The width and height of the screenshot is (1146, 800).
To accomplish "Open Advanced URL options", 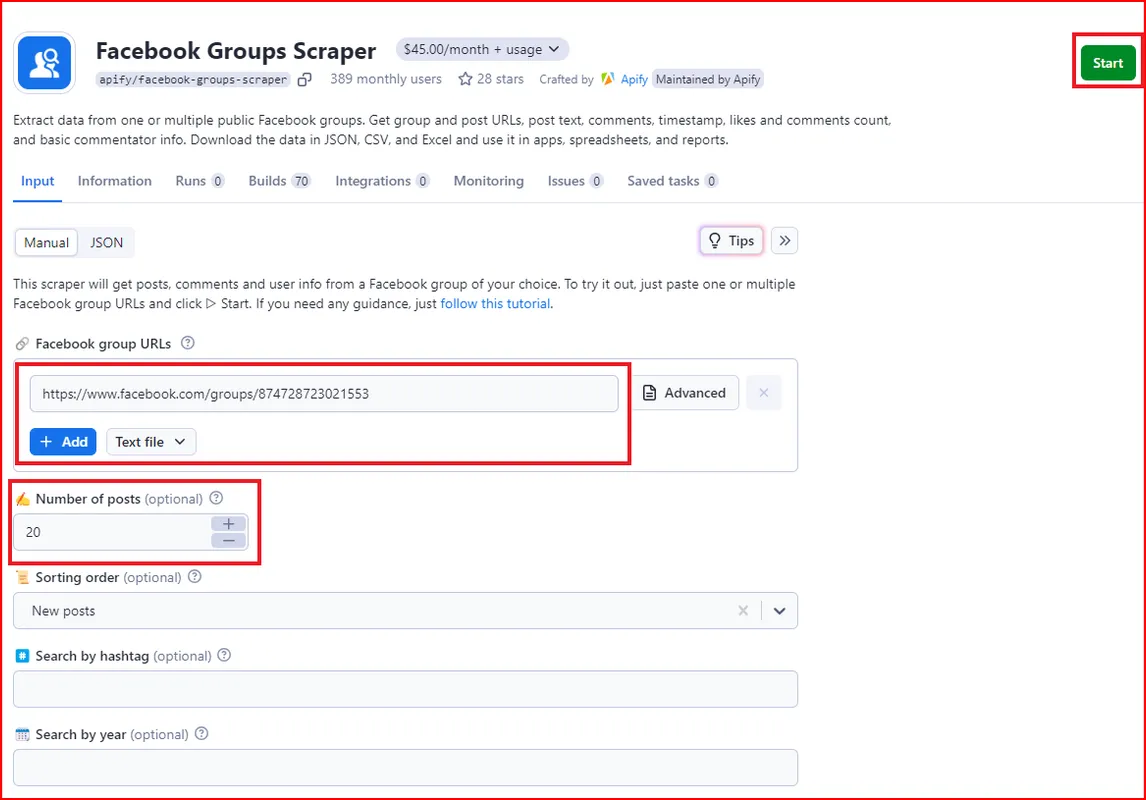I will pyautogui.click(x=685, y=393).
